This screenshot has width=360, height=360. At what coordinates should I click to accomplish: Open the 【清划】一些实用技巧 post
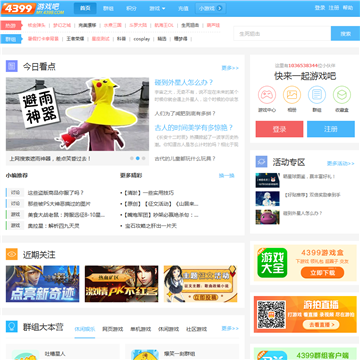148,193
